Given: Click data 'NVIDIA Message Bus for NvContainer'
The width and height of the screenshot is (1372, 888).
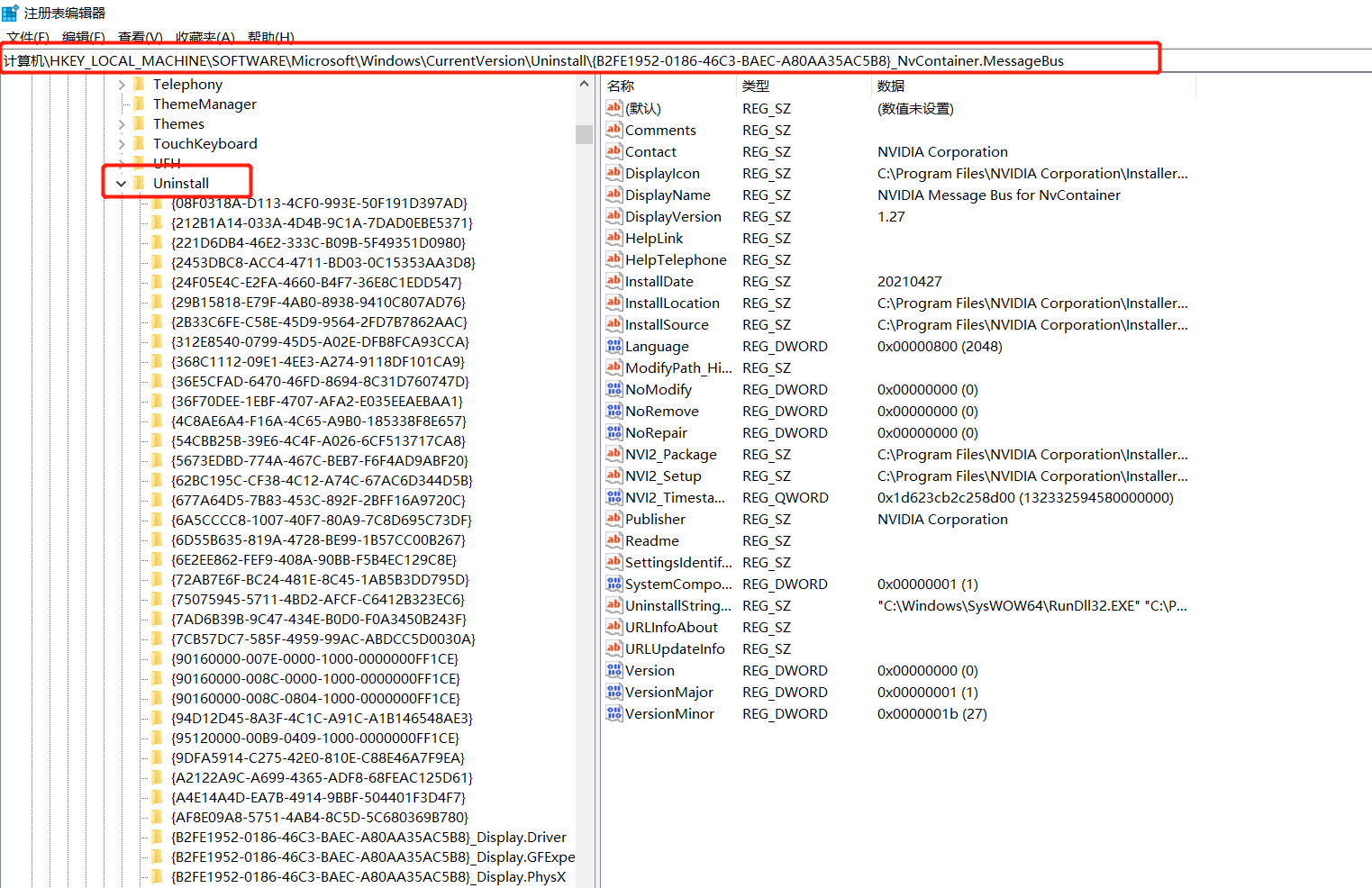Looking at the screenshot, I should click(999, 195).
